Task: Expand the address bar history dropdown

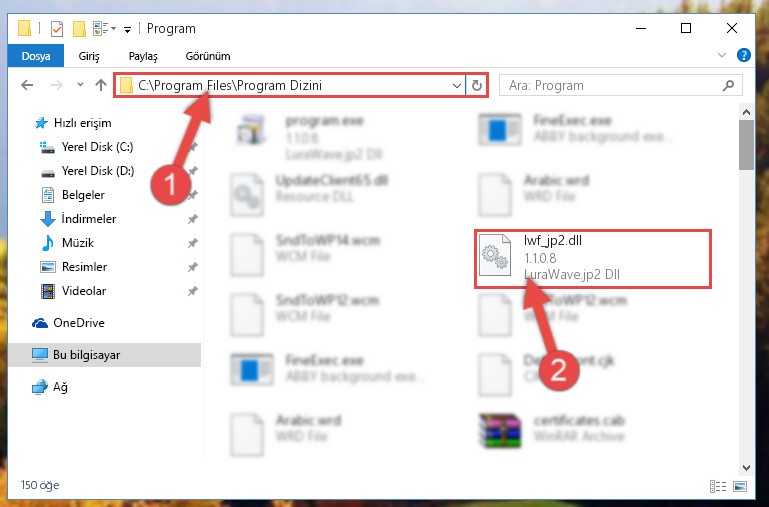Action: pyautogui.click(x=457, y=86)
